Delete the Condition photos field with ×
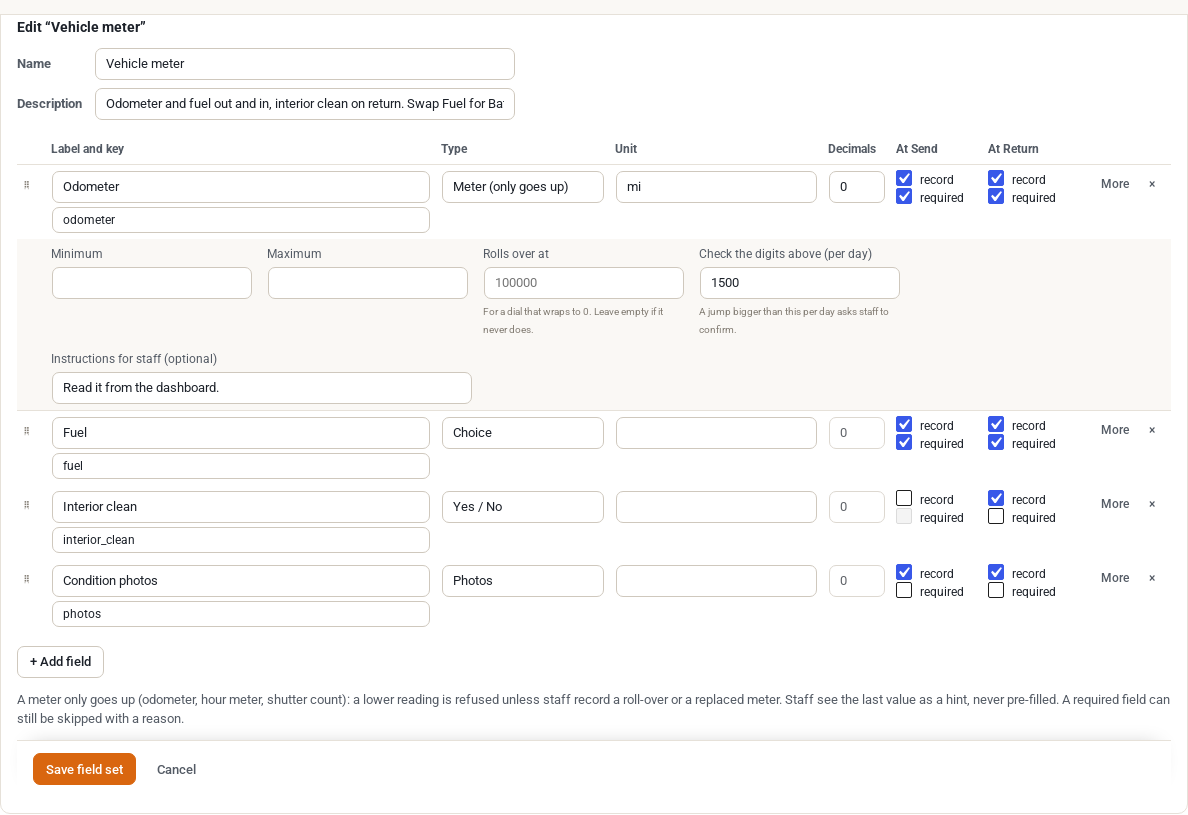1188x815 pixels. point(1152,578)
